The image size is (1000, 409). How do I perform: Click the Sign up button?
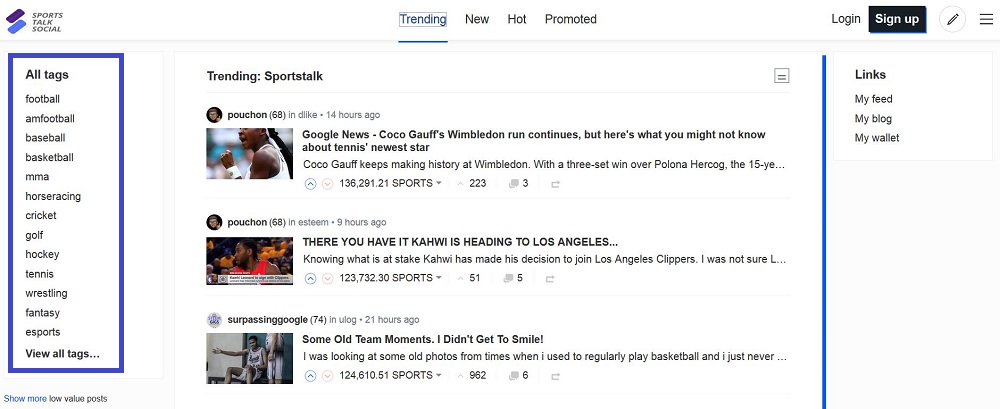point(897,19)
